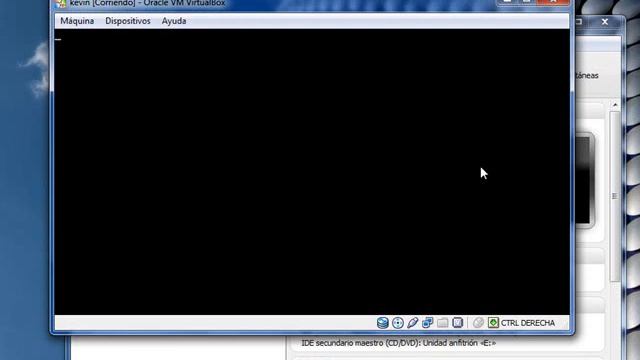This screenshot has height=360, width=640.
Task: Open the Máquina menu
Action: [x=77, y=21]
